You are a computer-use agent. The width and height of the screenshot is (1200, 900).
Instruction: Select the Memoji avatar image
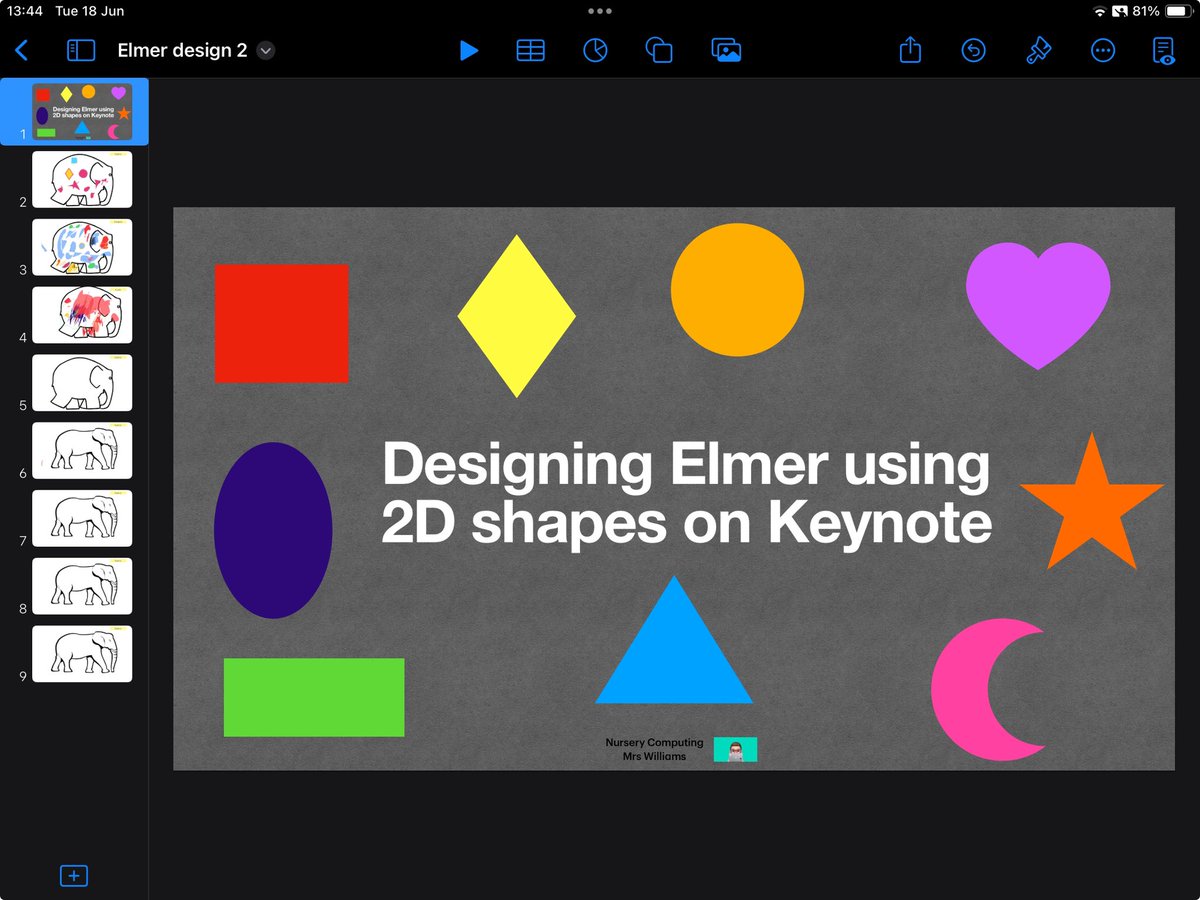coord(735,750)
